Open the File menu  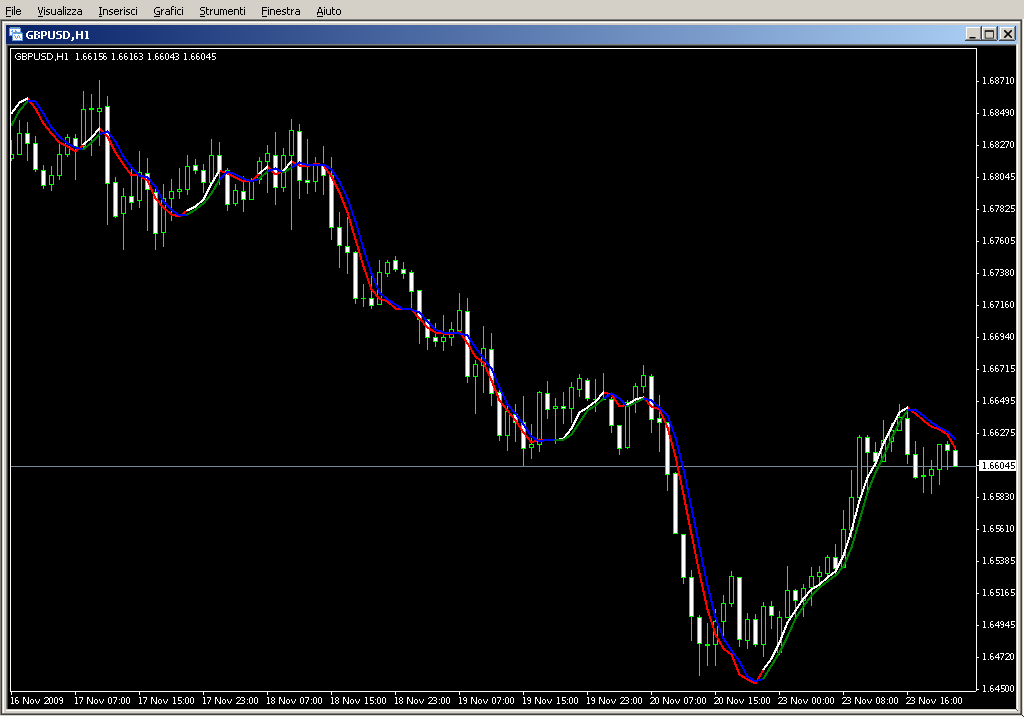(13, 11)
